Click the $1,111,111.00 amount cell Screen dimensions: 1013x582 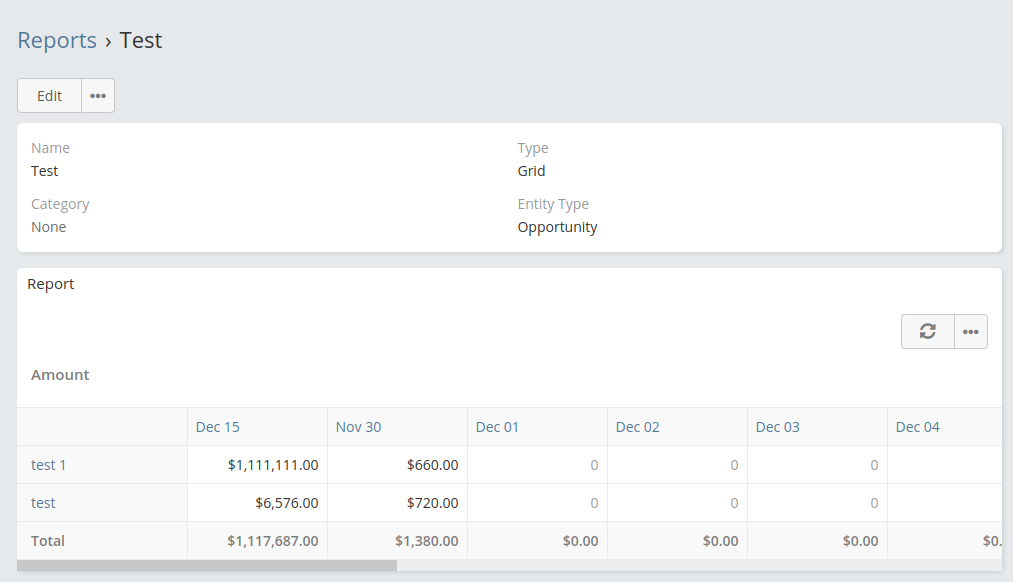click(x=273, y=465)
